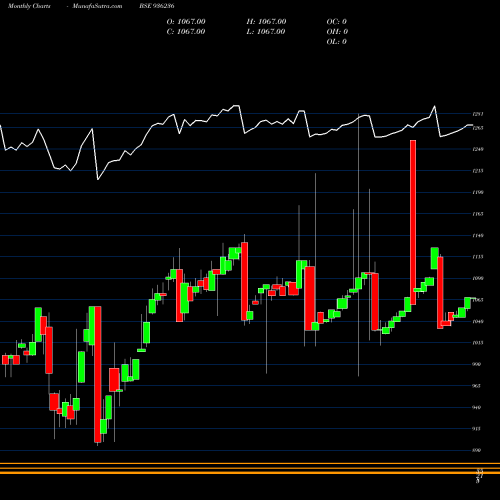This screenshot has height=500, width=500.
Task: Click the open price 'O: 1067.00'
Action: 186,22
